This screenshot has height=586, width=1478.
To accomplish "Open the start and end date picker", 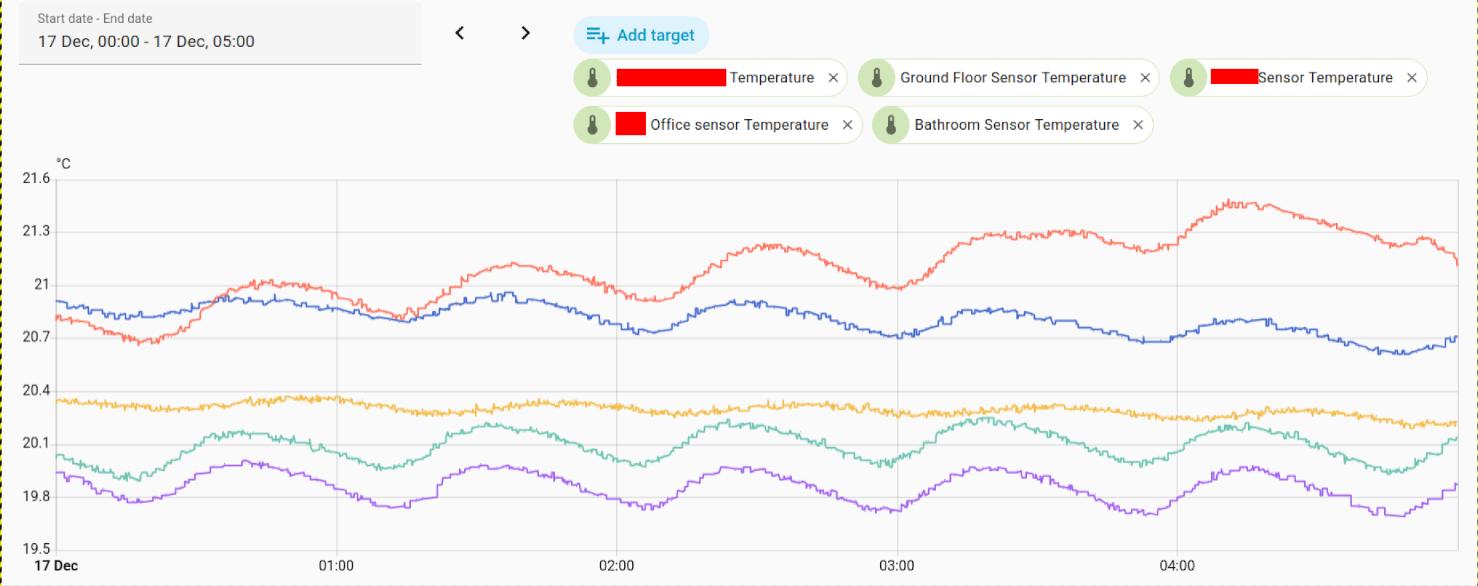I will [x=220, y=33].
